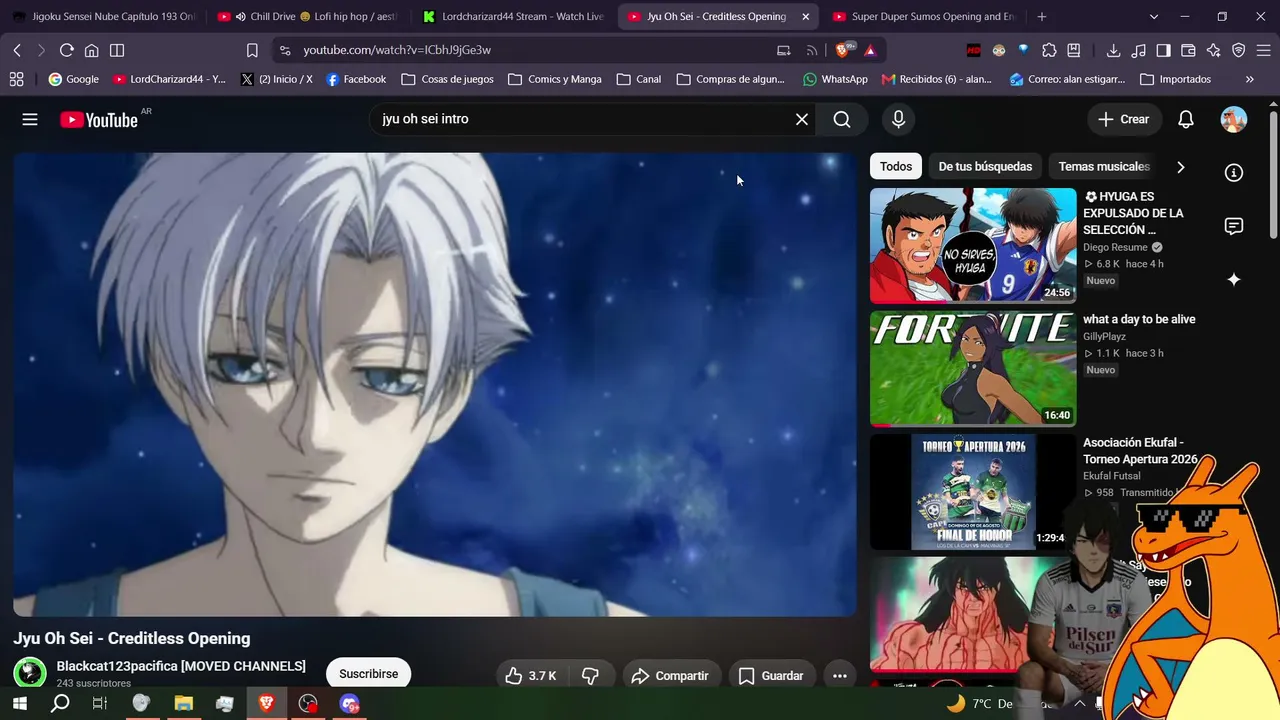Bookmark this page in the address bar
This screenshot has width=1280, height=720.
[x=252, y=50]
